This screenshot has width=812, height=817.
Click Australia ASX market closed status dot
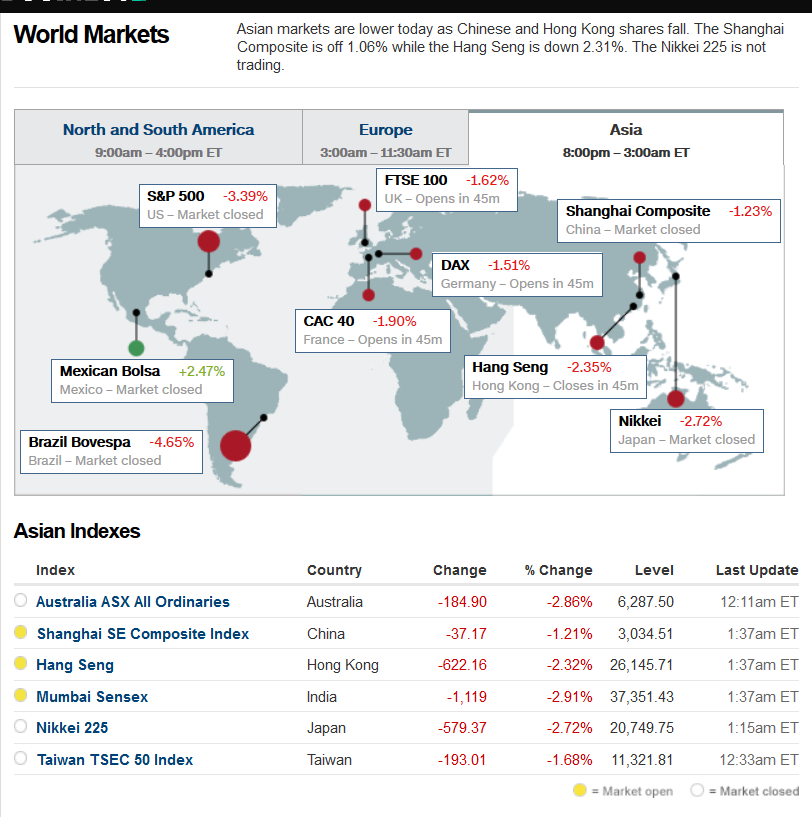[20, 600]
